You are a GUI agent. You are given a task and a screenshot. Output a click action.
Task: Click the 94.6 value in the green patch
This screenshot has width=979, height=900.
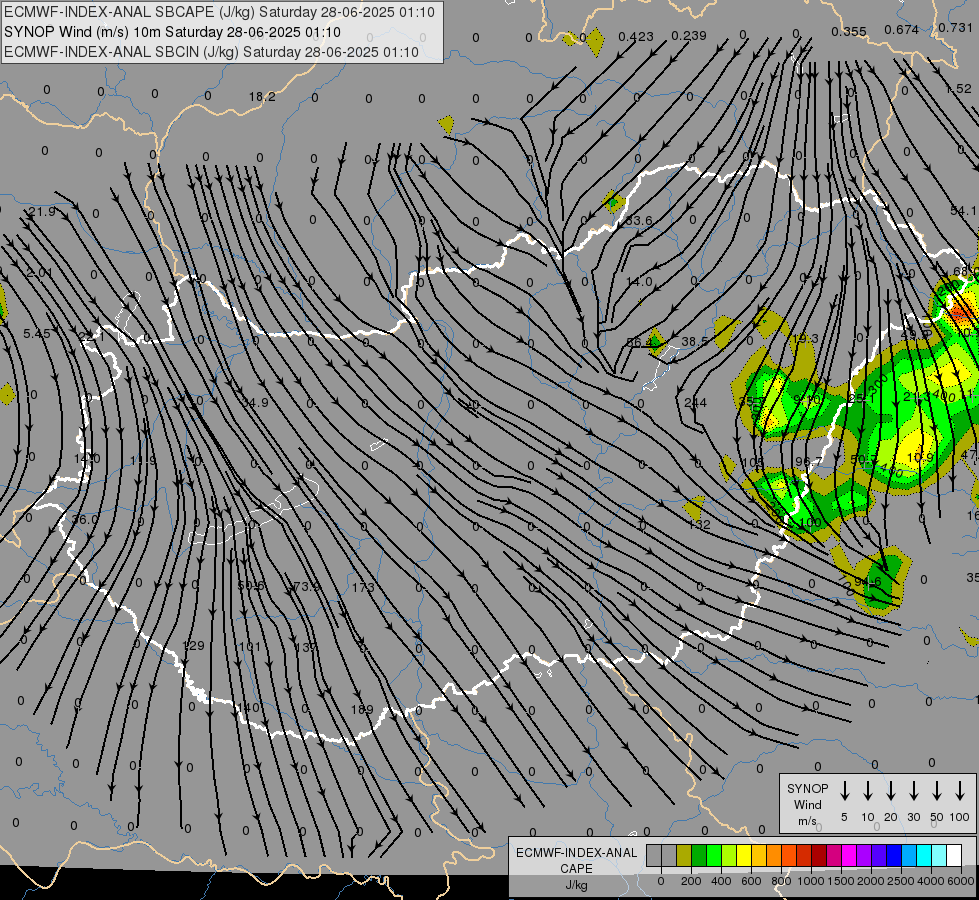[x=867, y=581]
